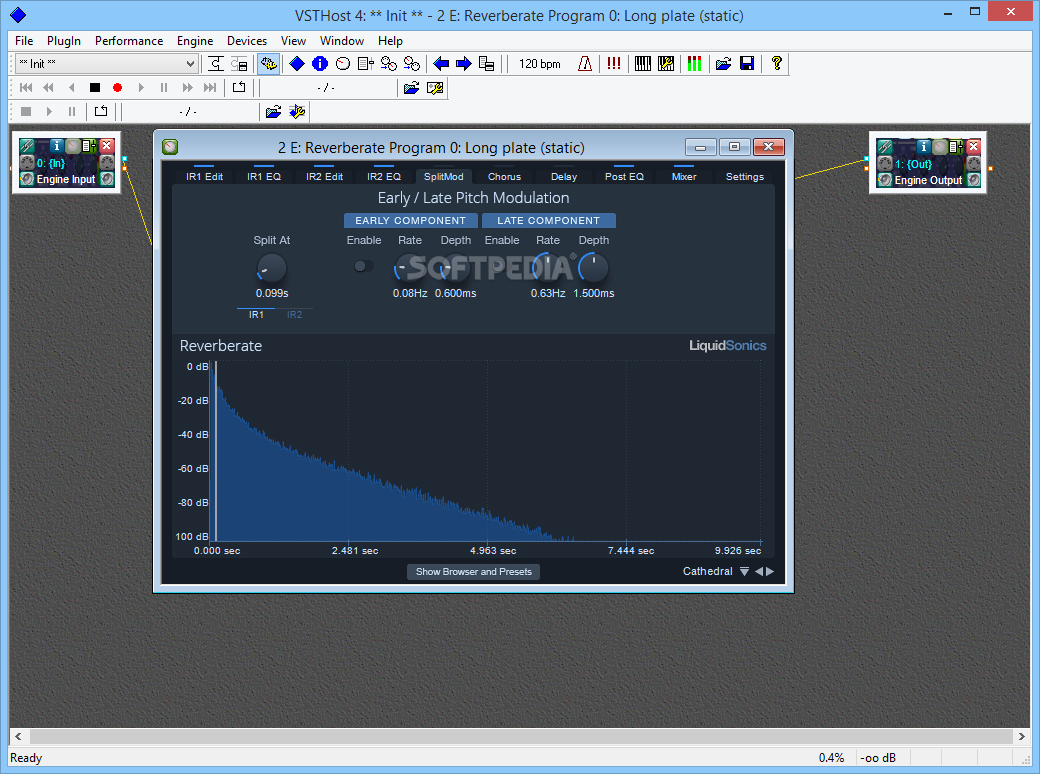
Task: Click the open-folder icon beside the floppy disk
Action: pos(724,64)
